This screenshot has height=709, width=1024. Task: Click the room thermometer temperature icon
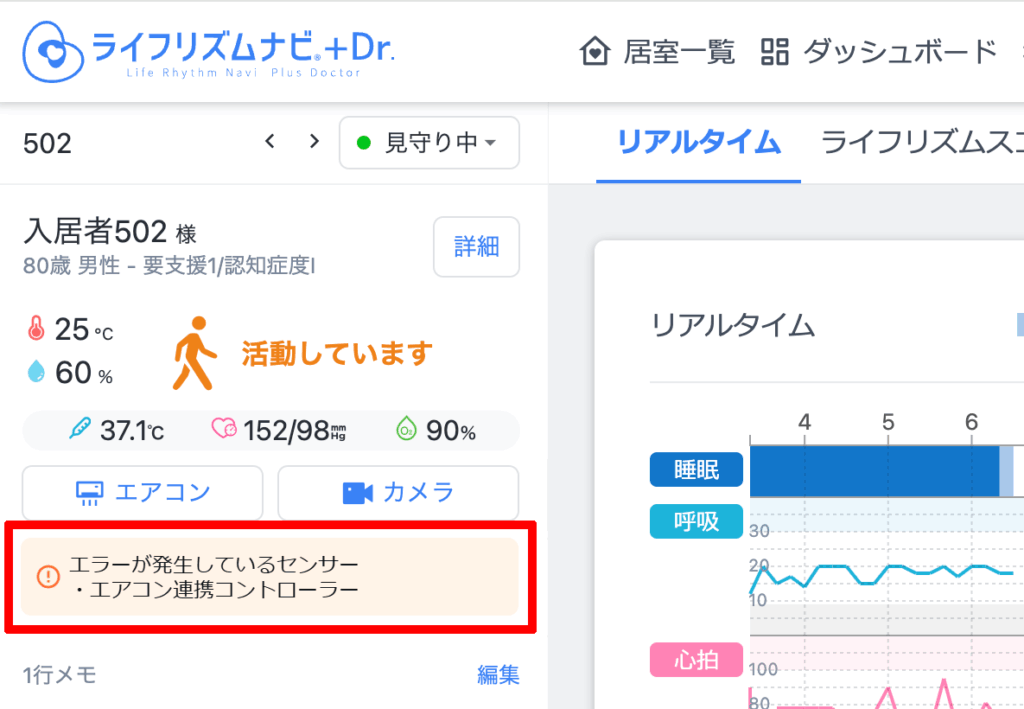(x=37, y=329)
